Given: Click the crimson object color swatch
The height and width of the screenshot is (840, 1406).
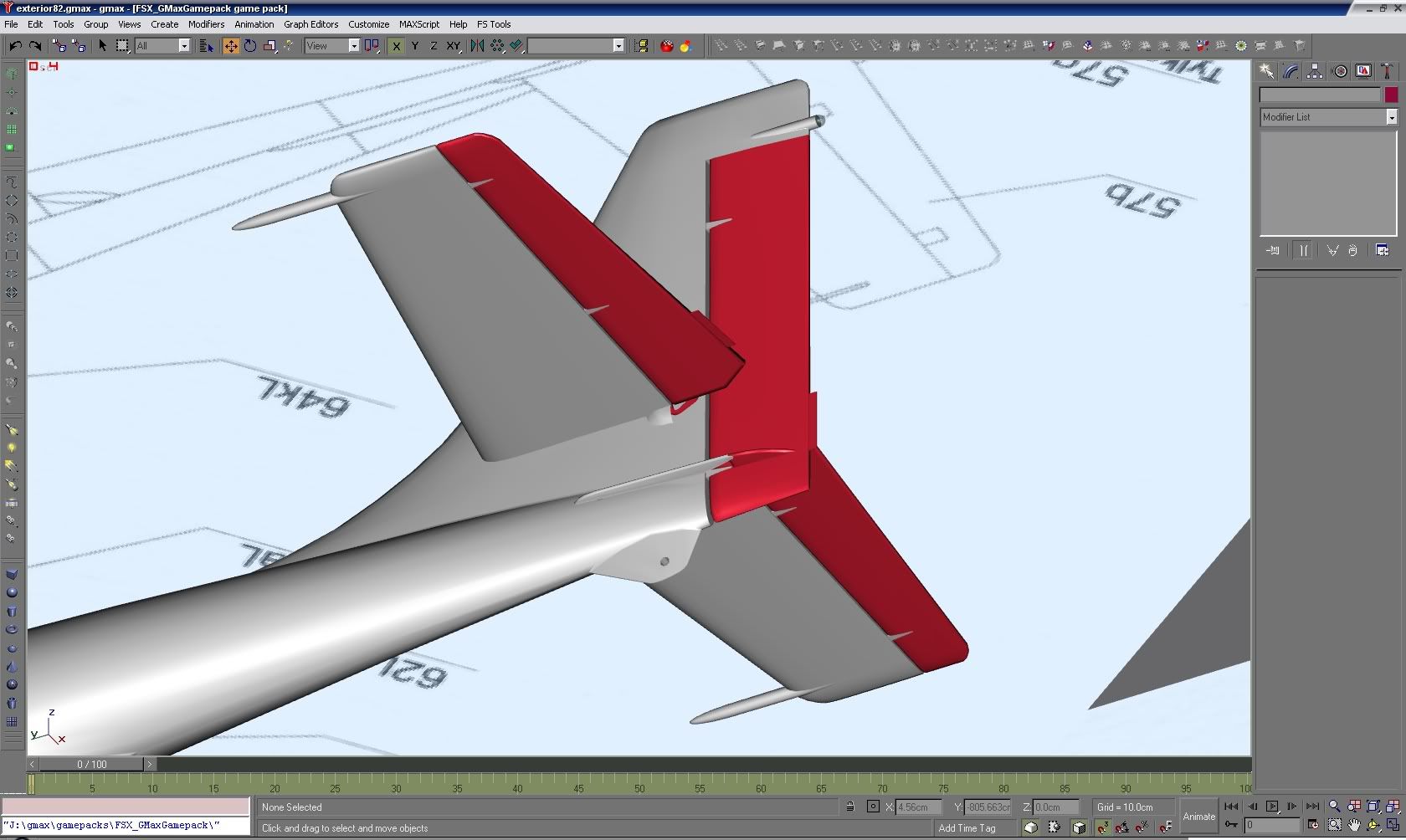Looking at the screenshot, I should [x=1391, y=95].
